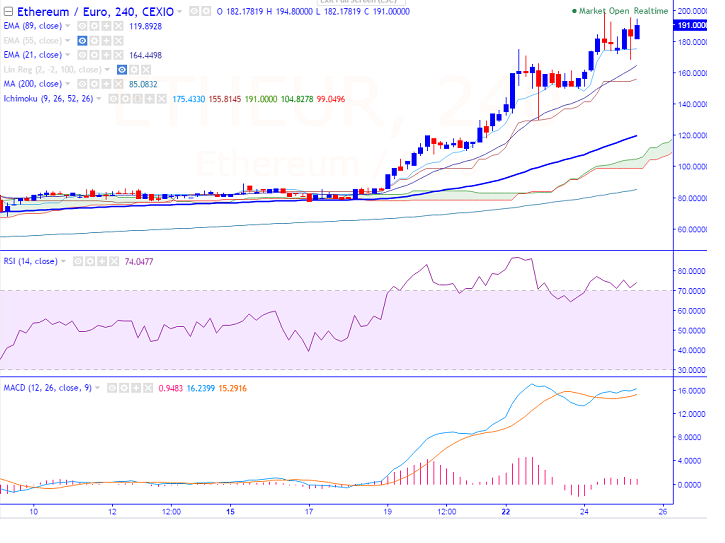725x543 pixels.
Task: Select the MA (200, close) legend label
Action: pyautogui.click(x=32, y=84)
